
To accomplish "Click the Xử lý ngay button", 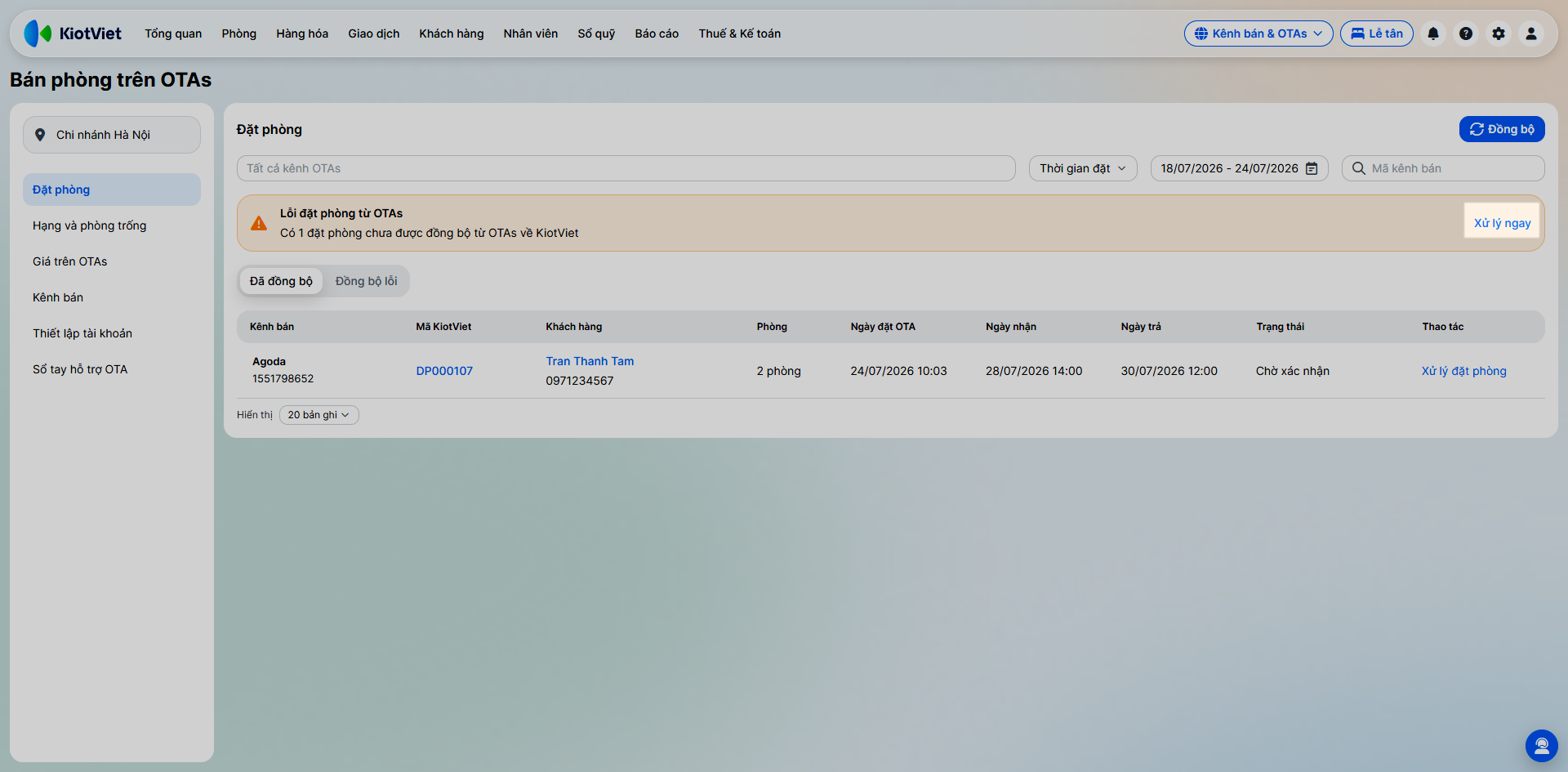I will (x=1502, y=223).
